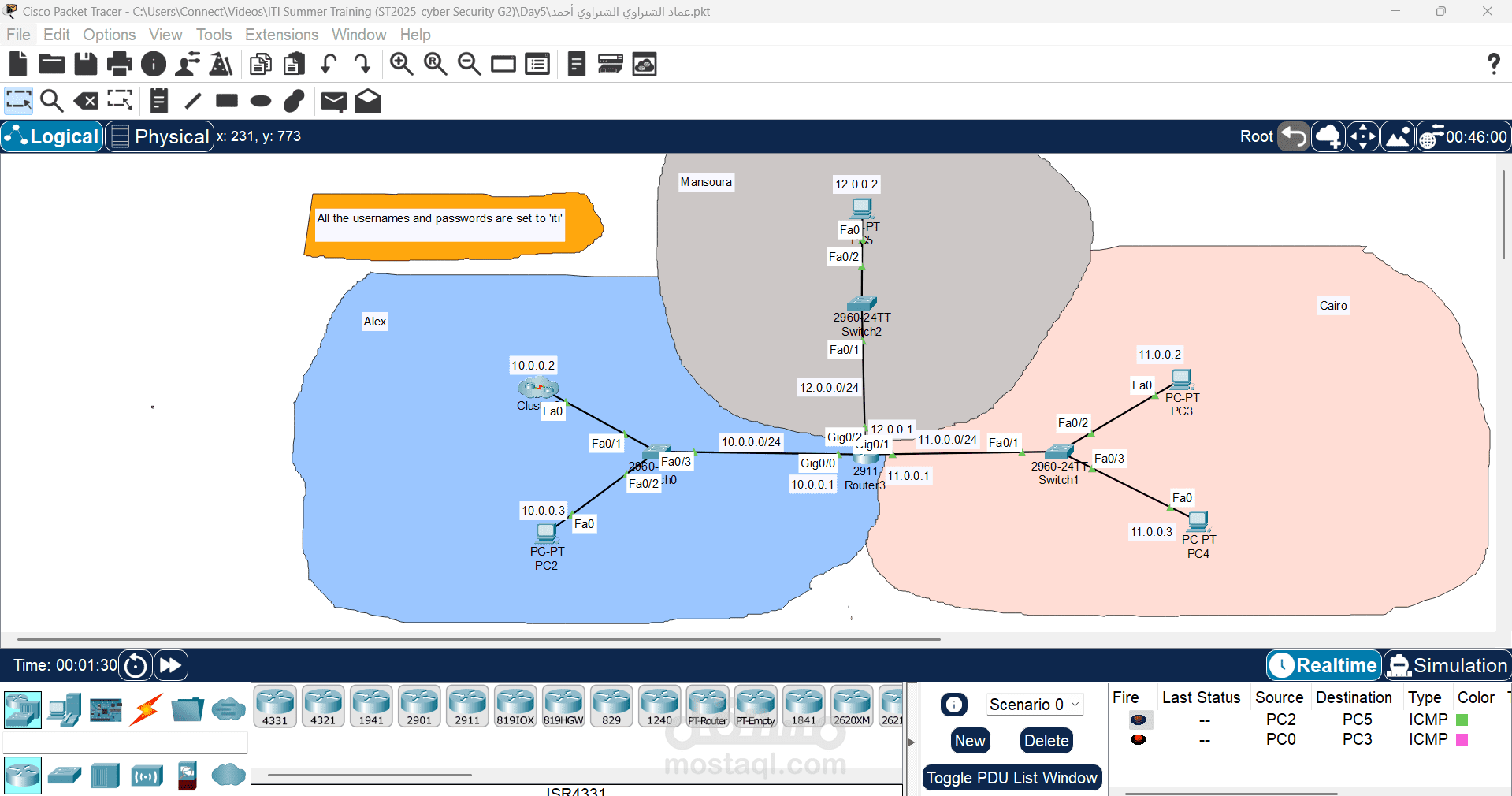1512x796 pixels.
Task: Choose the Select tool icon
Action: pyautogui.click(x=18, y=101)
